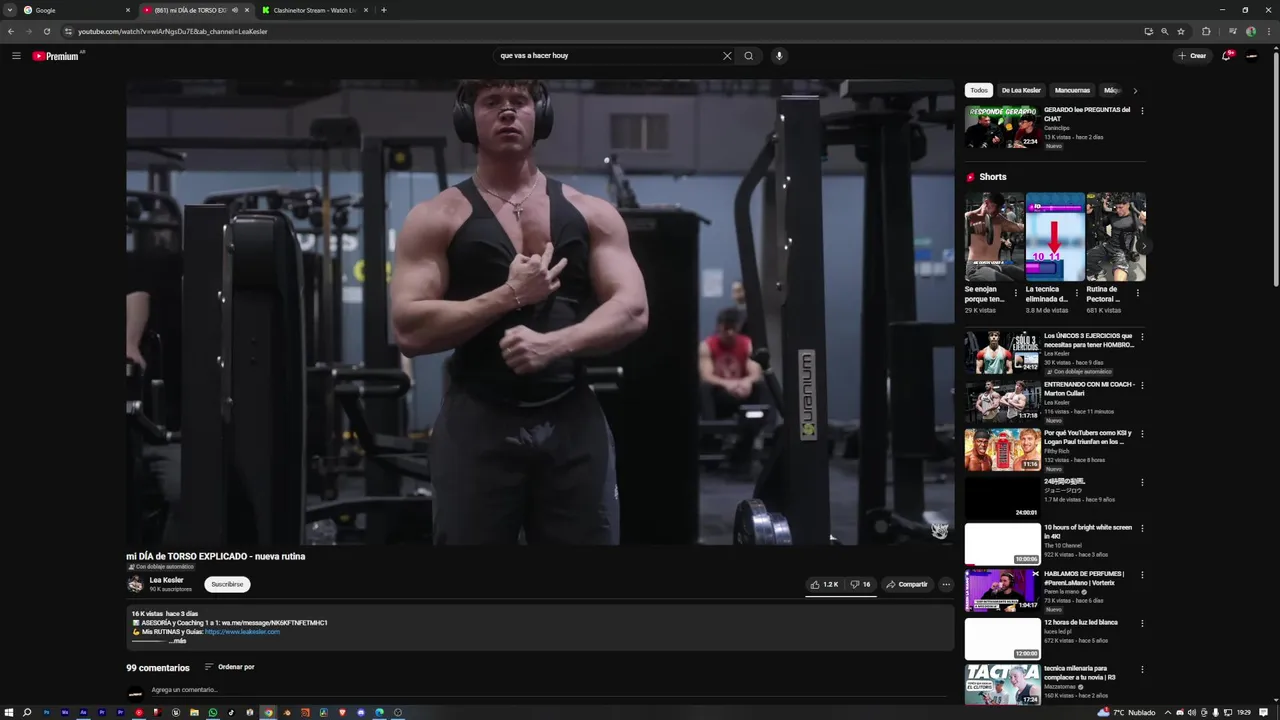The height and width of the screenshot is (720, 1280).
Task: Open Lea Kesler channel avatar
Action: (135, 584)
